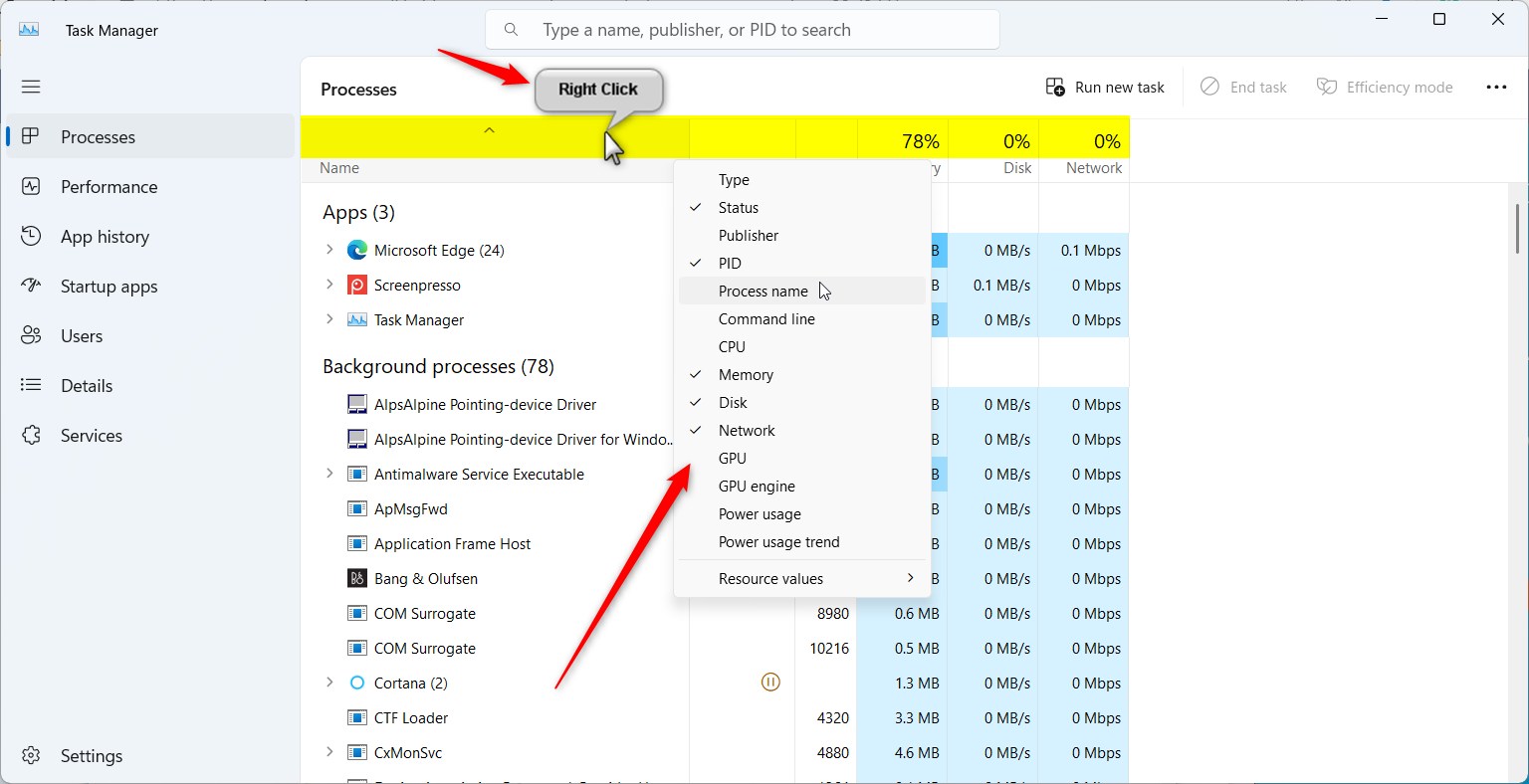
Task: Sort by the Disk column header
Action: point(992,149)
